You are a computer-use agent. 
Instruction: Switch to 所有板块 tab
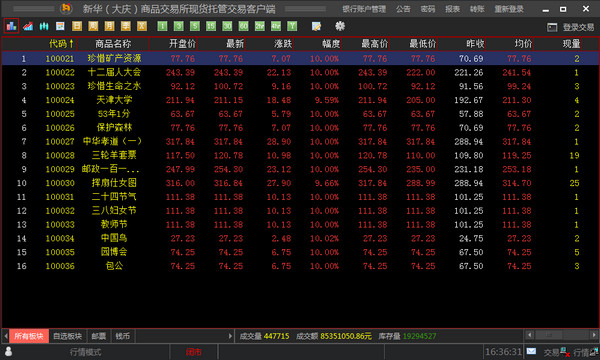29,336
